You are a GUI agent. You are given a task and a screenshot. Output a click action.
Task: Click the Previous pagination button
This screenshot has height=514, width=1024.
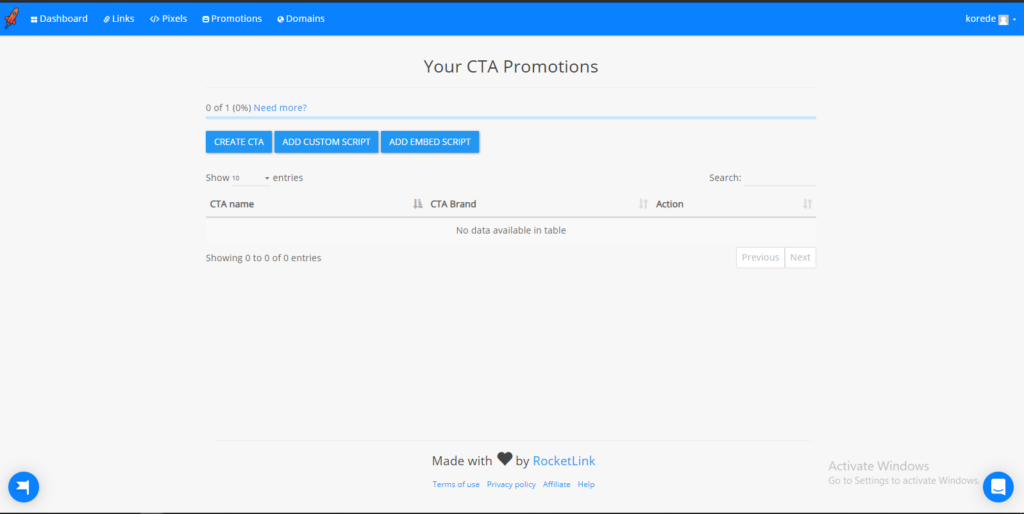click(x=760, y=257)
